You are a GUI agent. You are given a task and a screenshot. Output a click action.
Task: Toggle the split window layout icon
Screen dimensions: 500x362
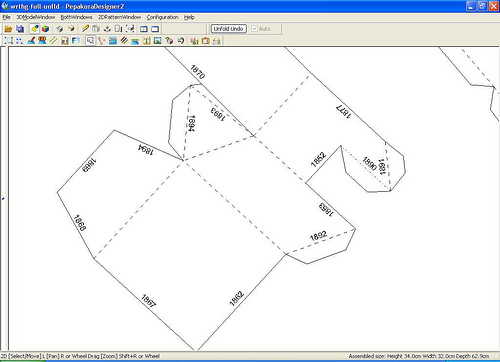[x=144, y=29]
